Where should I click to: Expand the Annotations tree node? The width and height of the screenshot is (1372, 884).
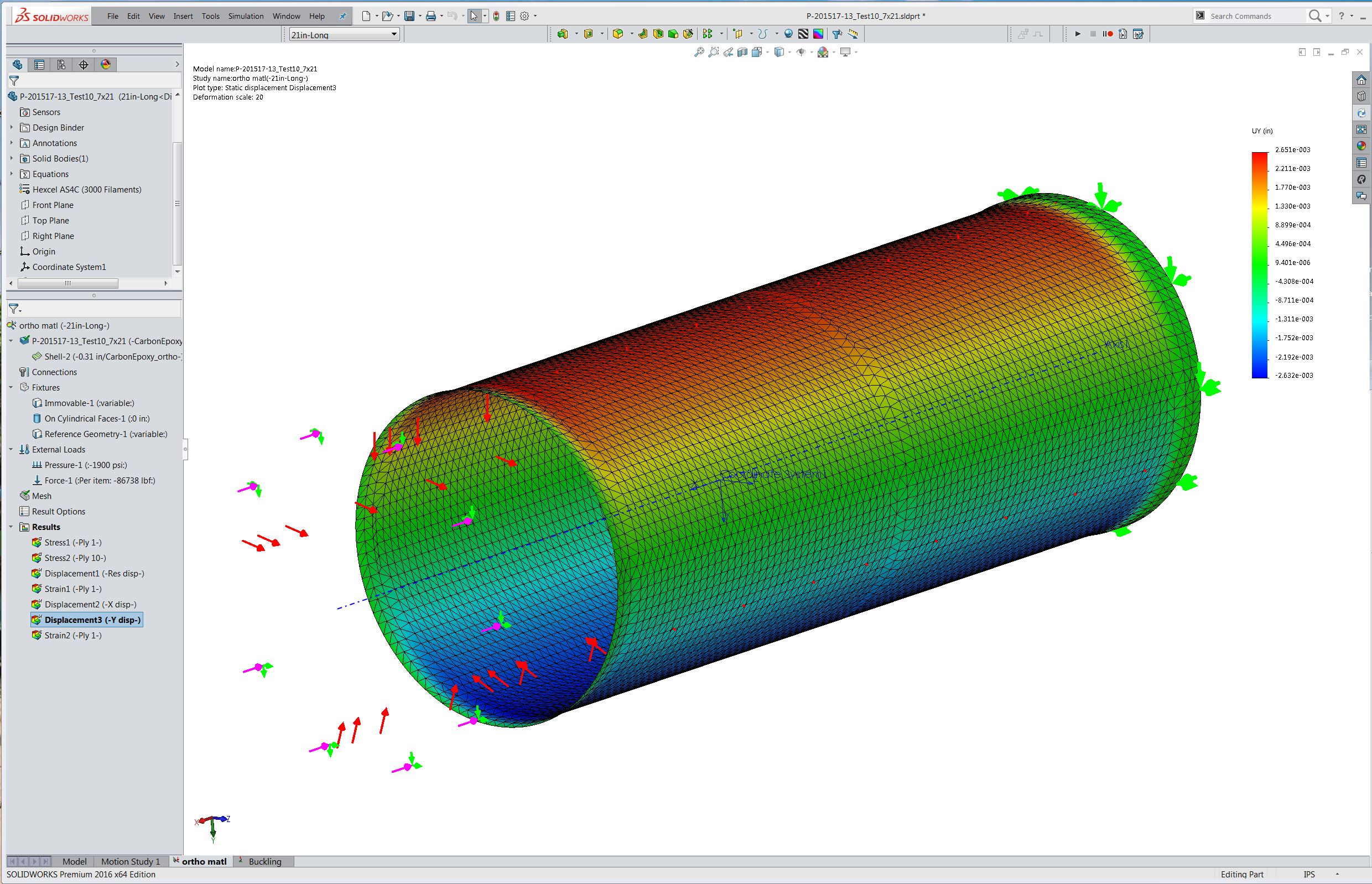[12, 143]
